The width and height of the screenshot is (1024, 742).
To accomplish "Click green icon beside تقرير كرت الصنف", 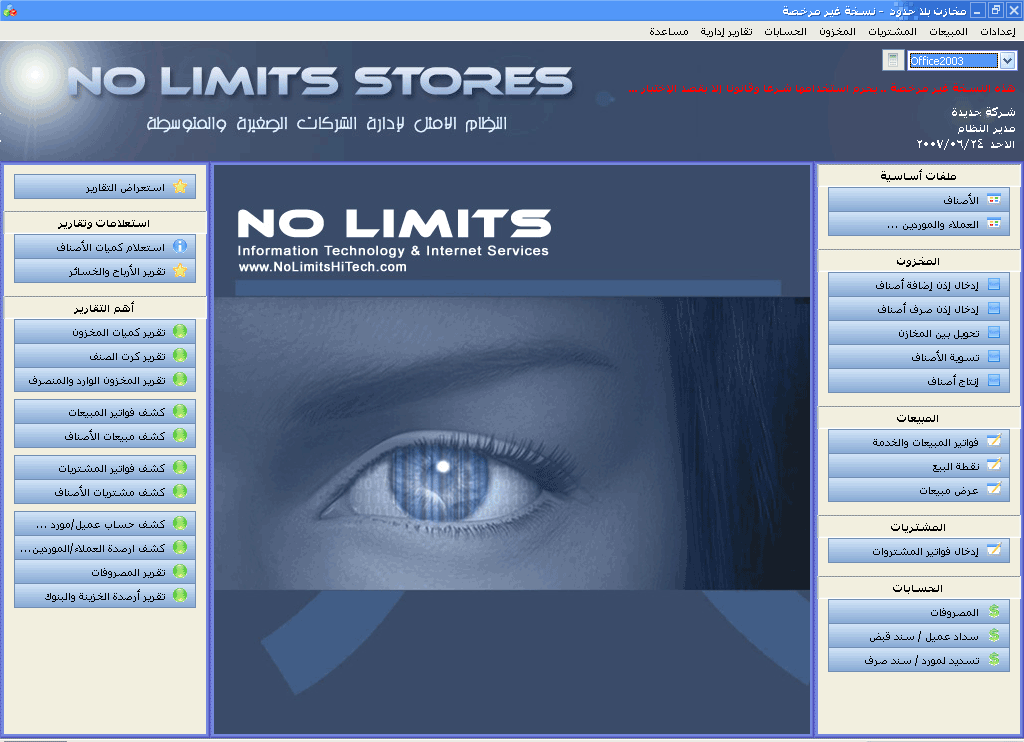I will pos(180,355).
